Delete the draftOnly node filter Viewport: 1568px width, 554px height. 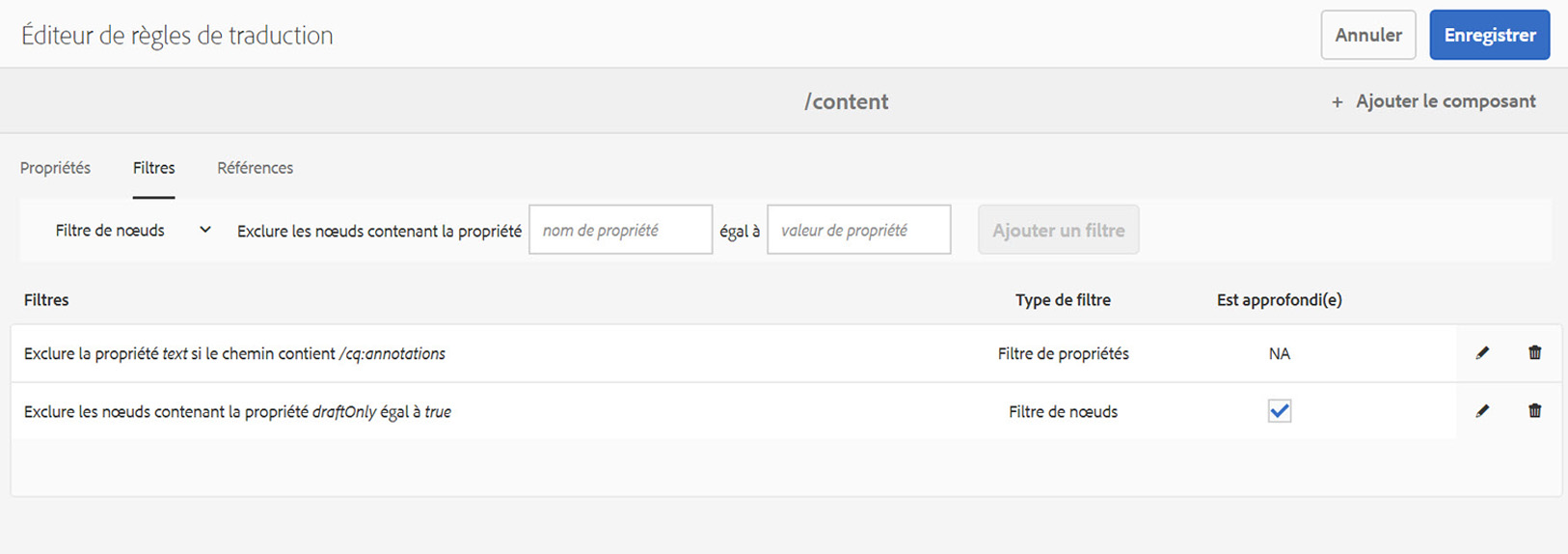coord(1534,411)
